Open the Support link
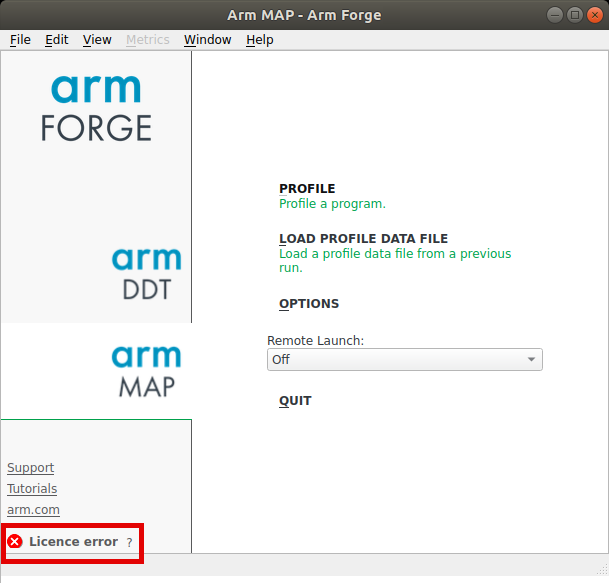 point(31,468)
